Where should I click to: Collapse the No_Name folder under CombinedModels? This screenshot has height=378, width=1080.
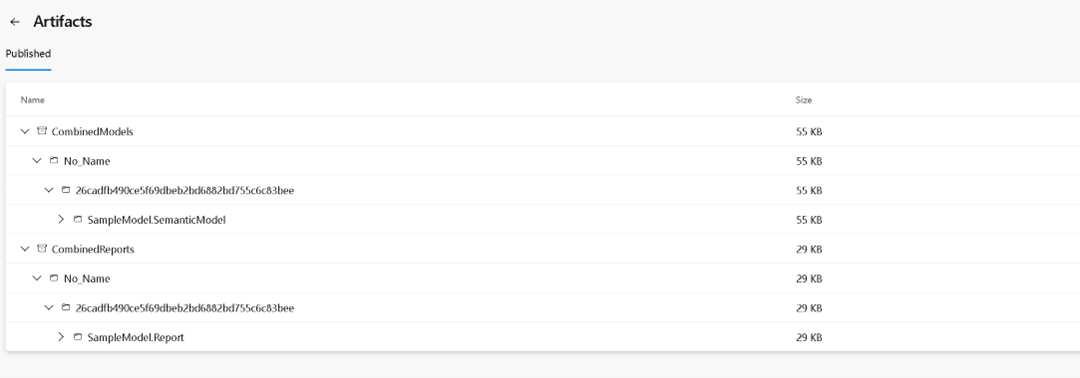(x=37, y=160)
